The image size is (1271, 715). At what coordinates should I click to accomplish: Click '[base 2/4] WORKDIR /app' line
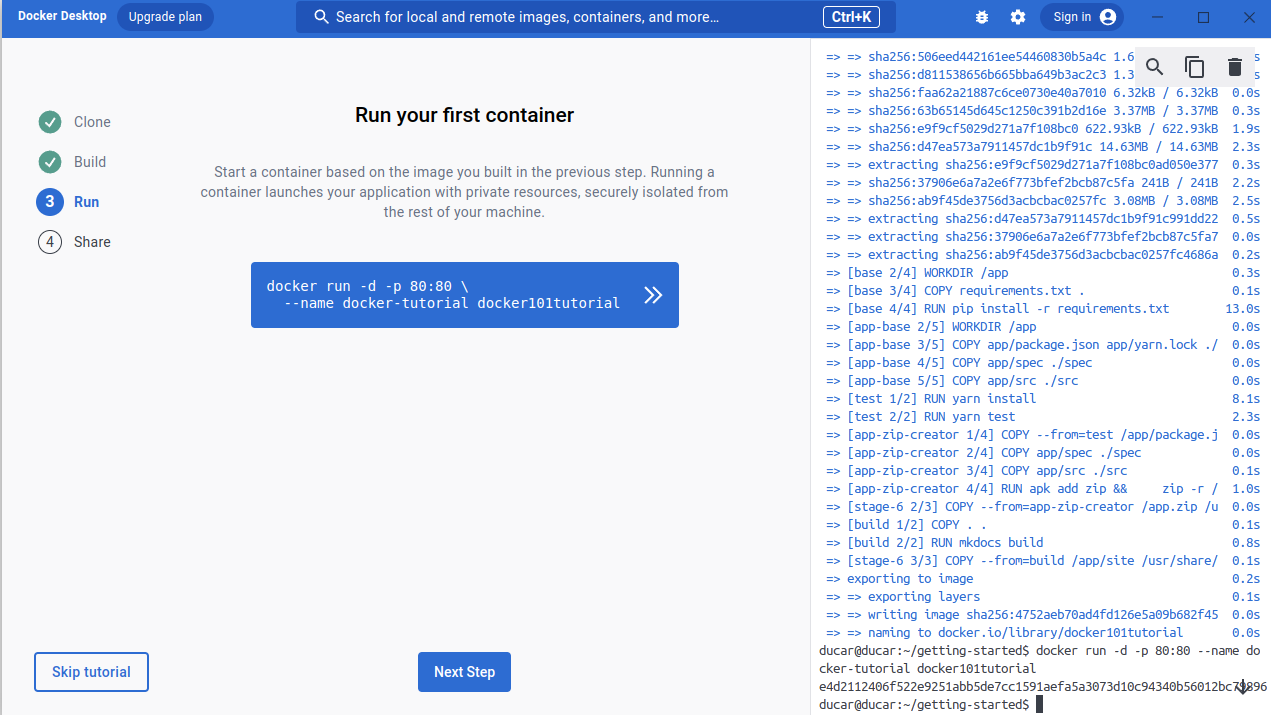[1043, 273]
